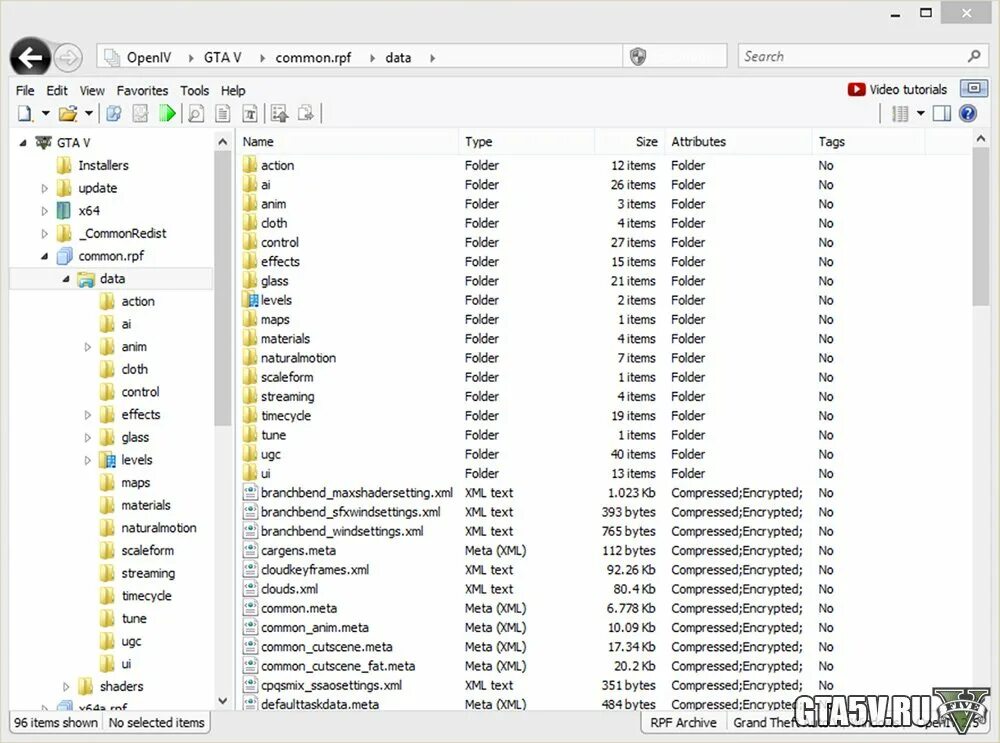Select the cargens.meta file icon
This screenshot has height=743, width=1000.
[x=250, y=550]
